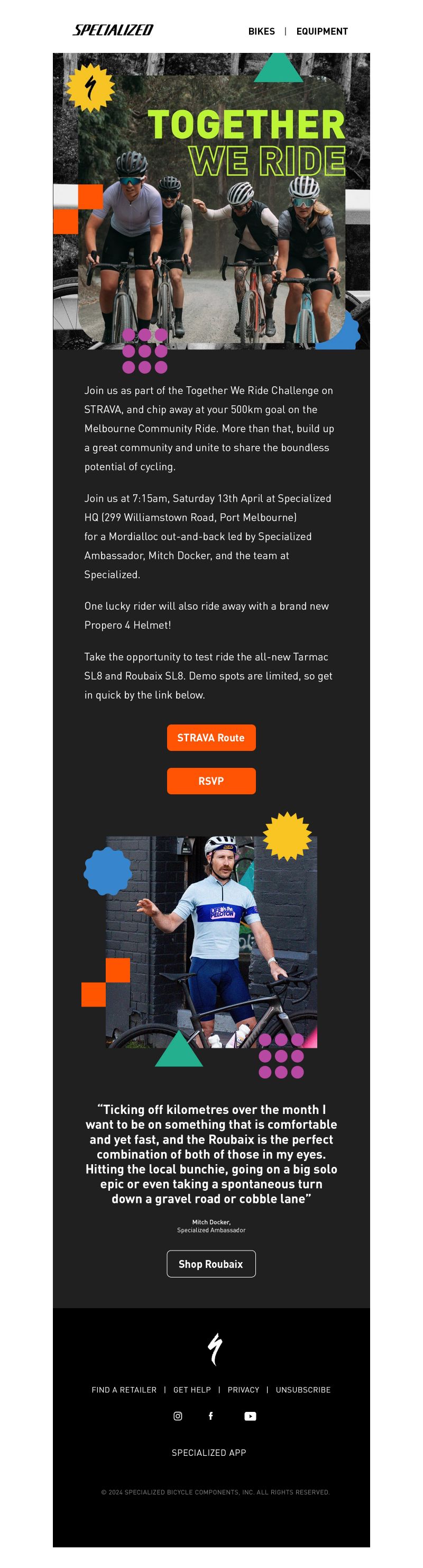Click the Unsubscribe link
423x1568 pixels.
[x=304, y=1390]
